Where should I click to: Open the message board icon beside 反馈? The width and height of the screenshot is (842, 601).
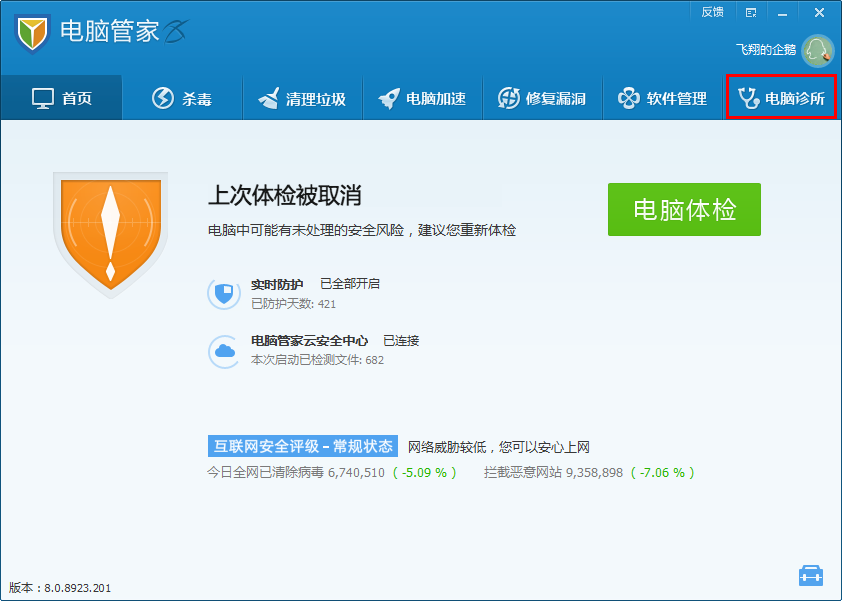point(751,12)
